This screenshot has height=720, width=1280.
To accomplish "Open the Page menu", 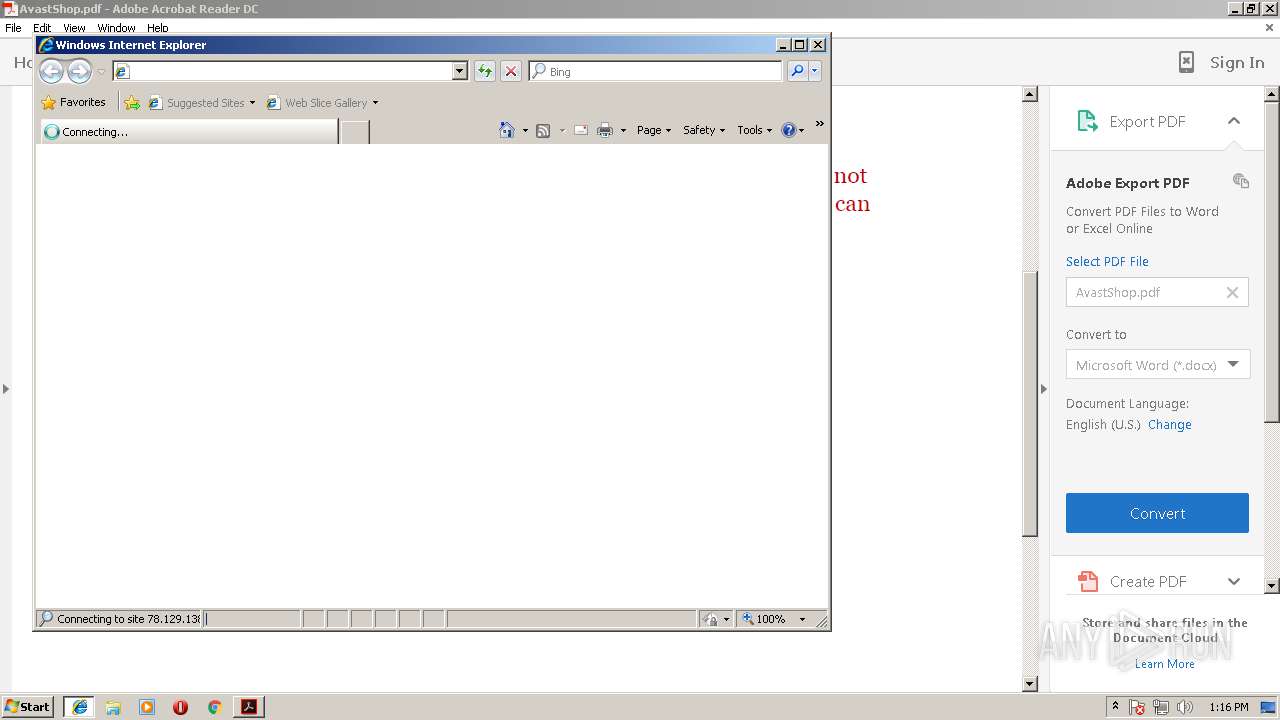I will coord(654,130).
